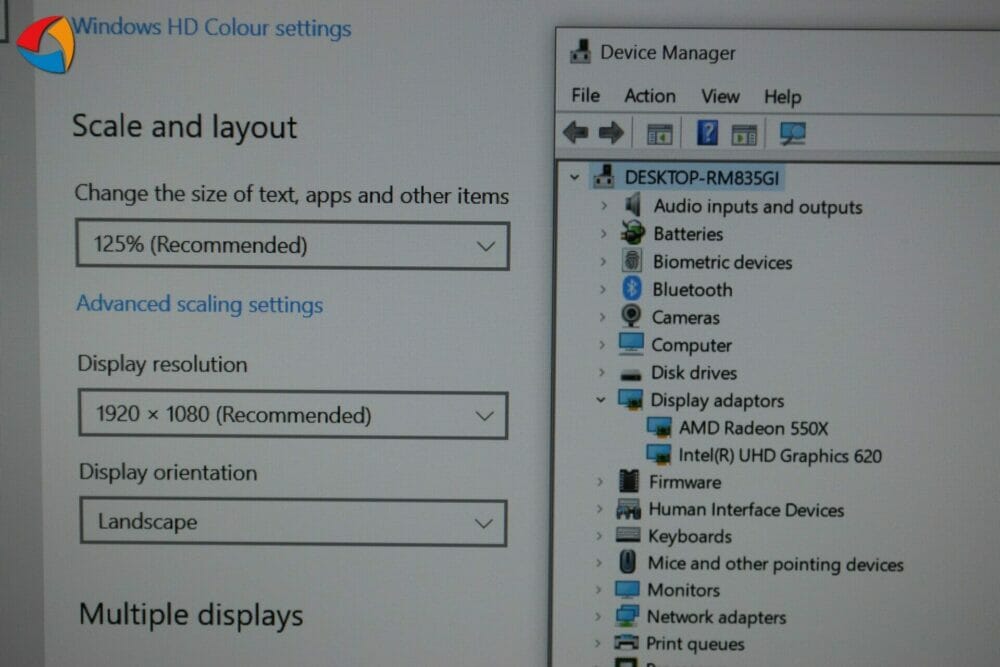Expand the Disk drives chevron
The image size is (1000, 667).
click(x=601, y=372)
